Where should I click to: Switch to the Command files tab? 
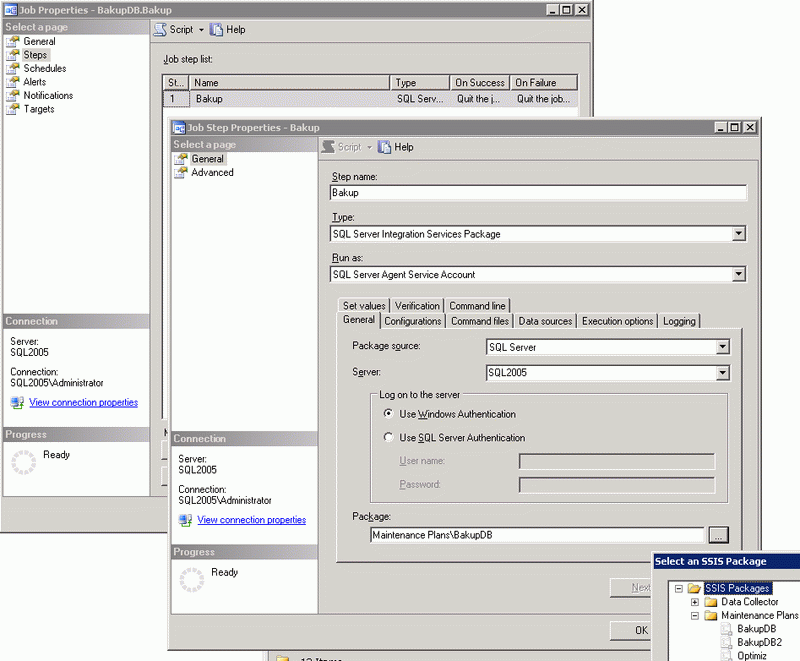click(480, 321)
